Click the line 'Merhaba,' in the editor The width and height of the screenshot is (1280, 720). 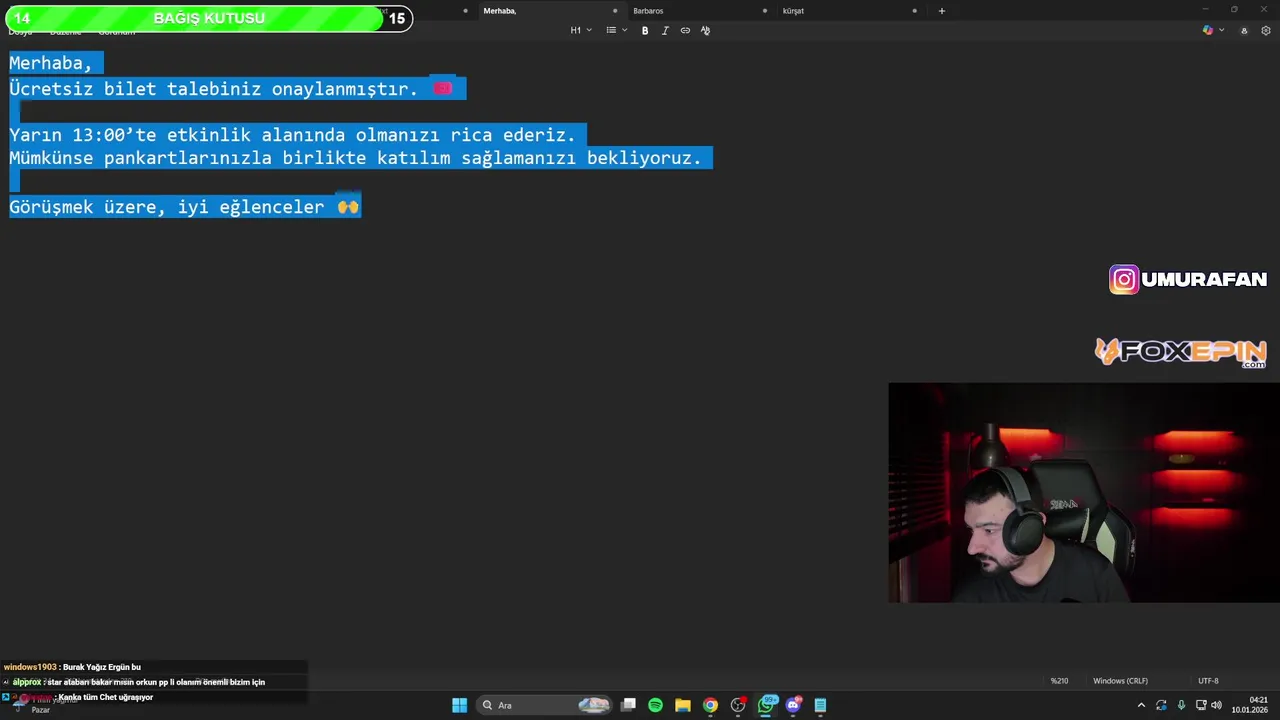50,63
